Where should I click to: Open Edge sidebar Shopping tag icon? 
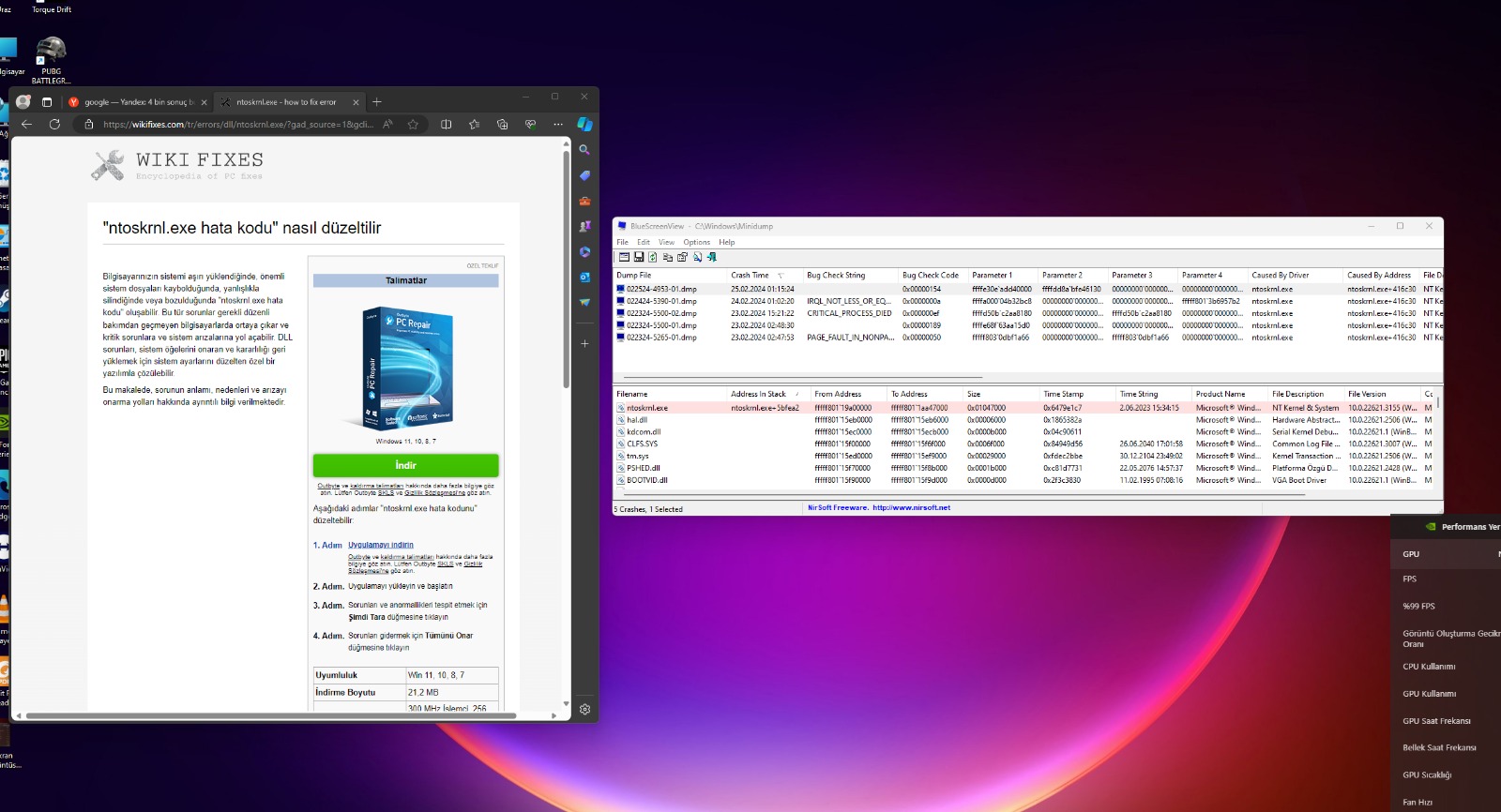584,175
